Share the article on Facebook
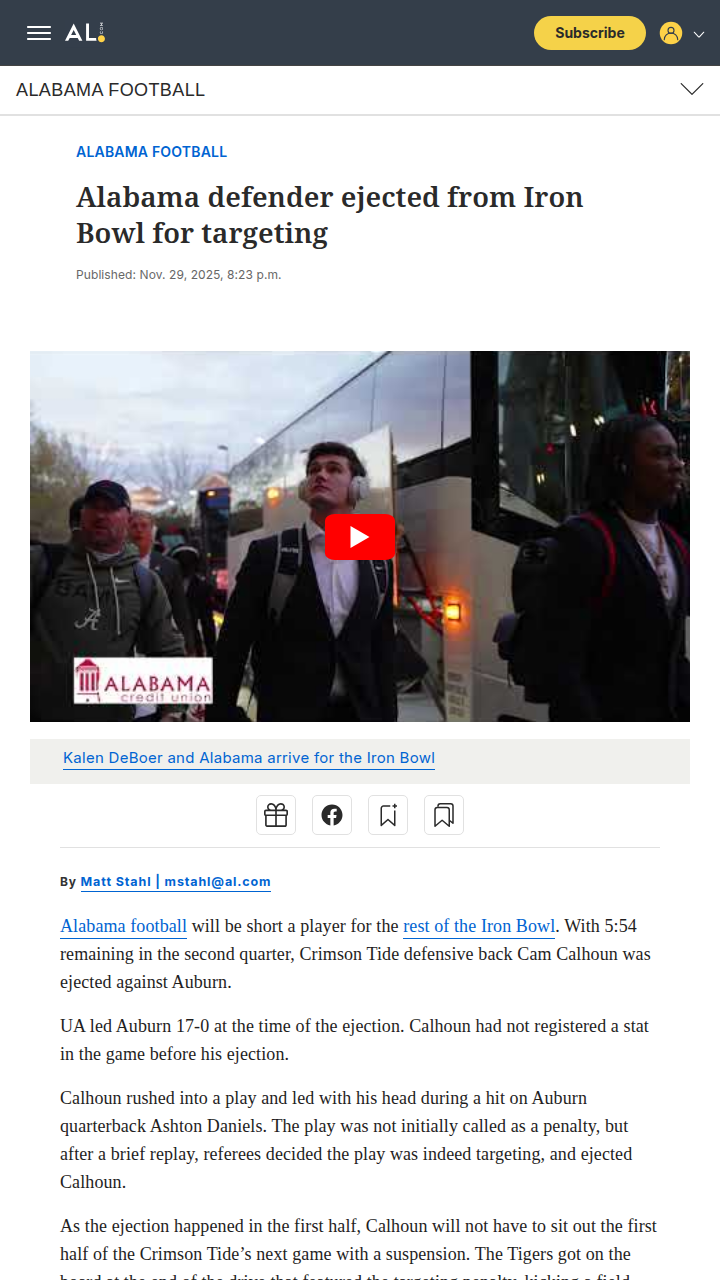The width and height of the screenshot is (720, 1280). tap(332, 815)
